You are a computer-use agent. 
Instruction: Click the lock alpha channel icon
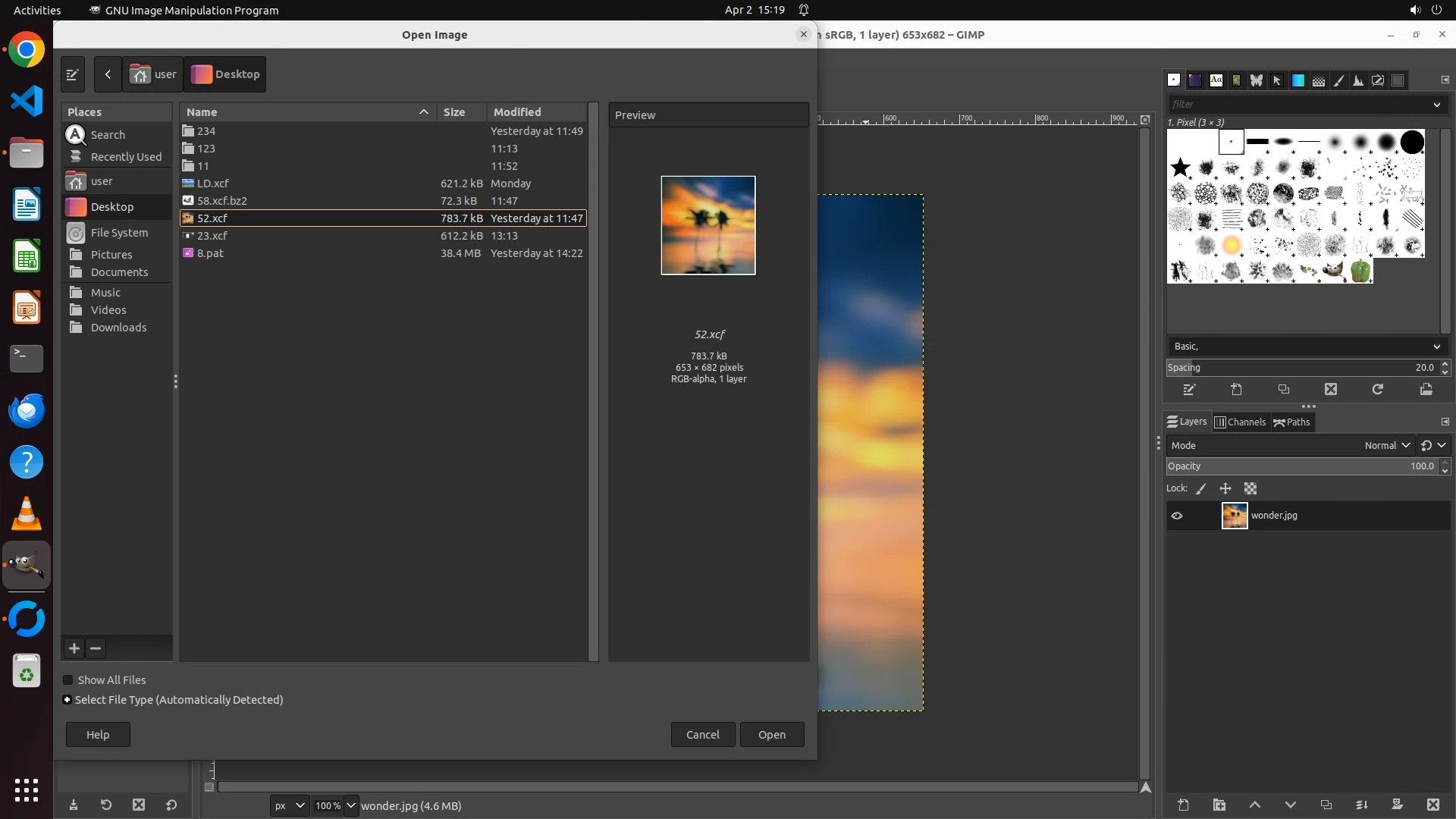coord(1250,489)
